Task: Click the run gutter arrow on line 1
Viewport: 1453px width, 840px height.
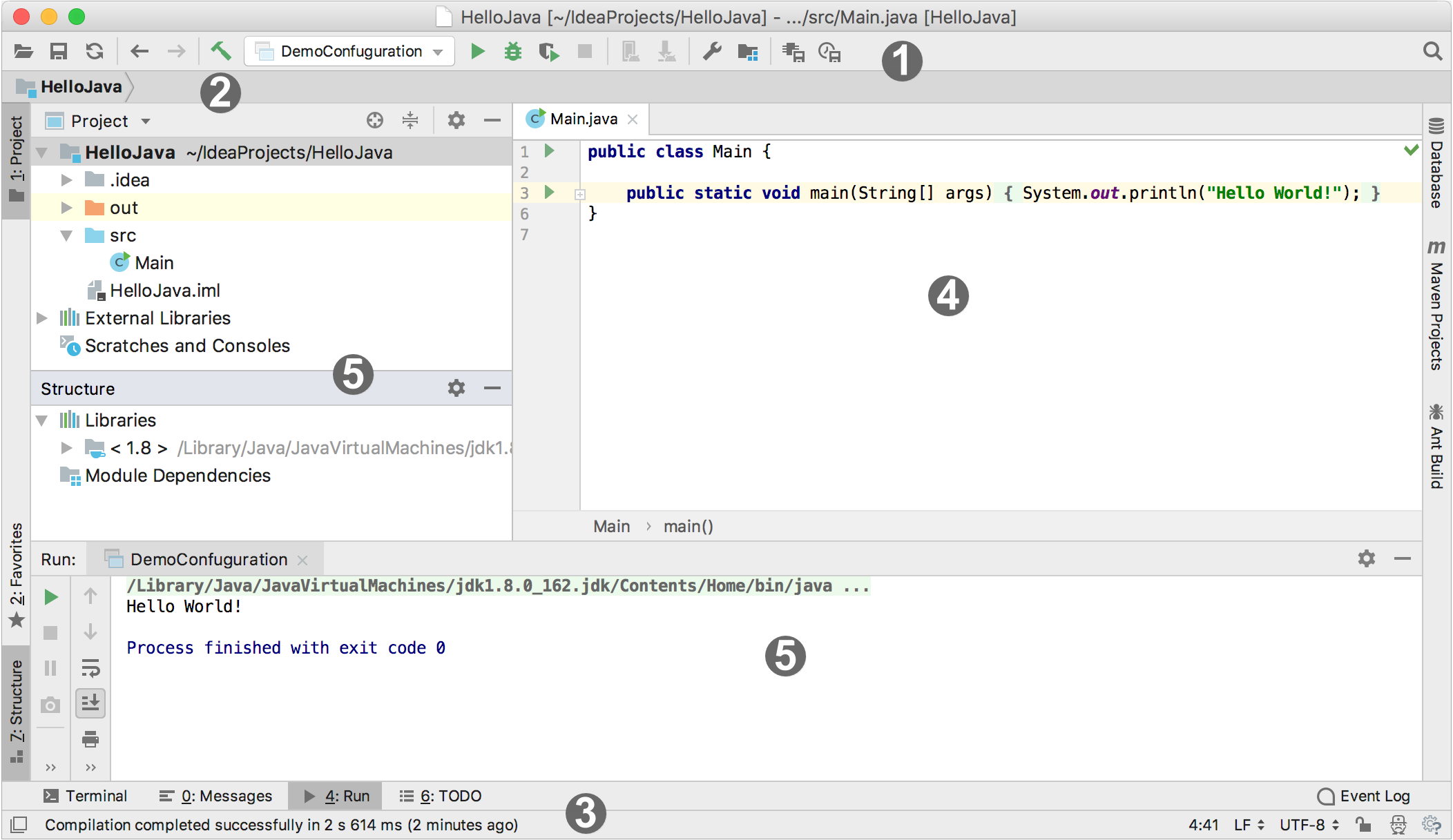Action: [550, 150]
